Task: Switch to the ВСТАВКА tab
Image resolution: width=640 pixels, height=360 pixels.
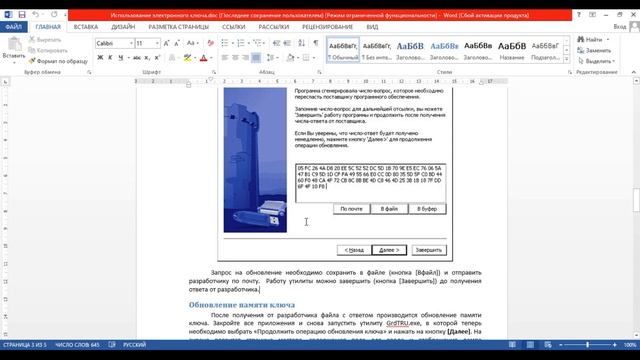Action: pyautogui.click(x=86, y=27)
